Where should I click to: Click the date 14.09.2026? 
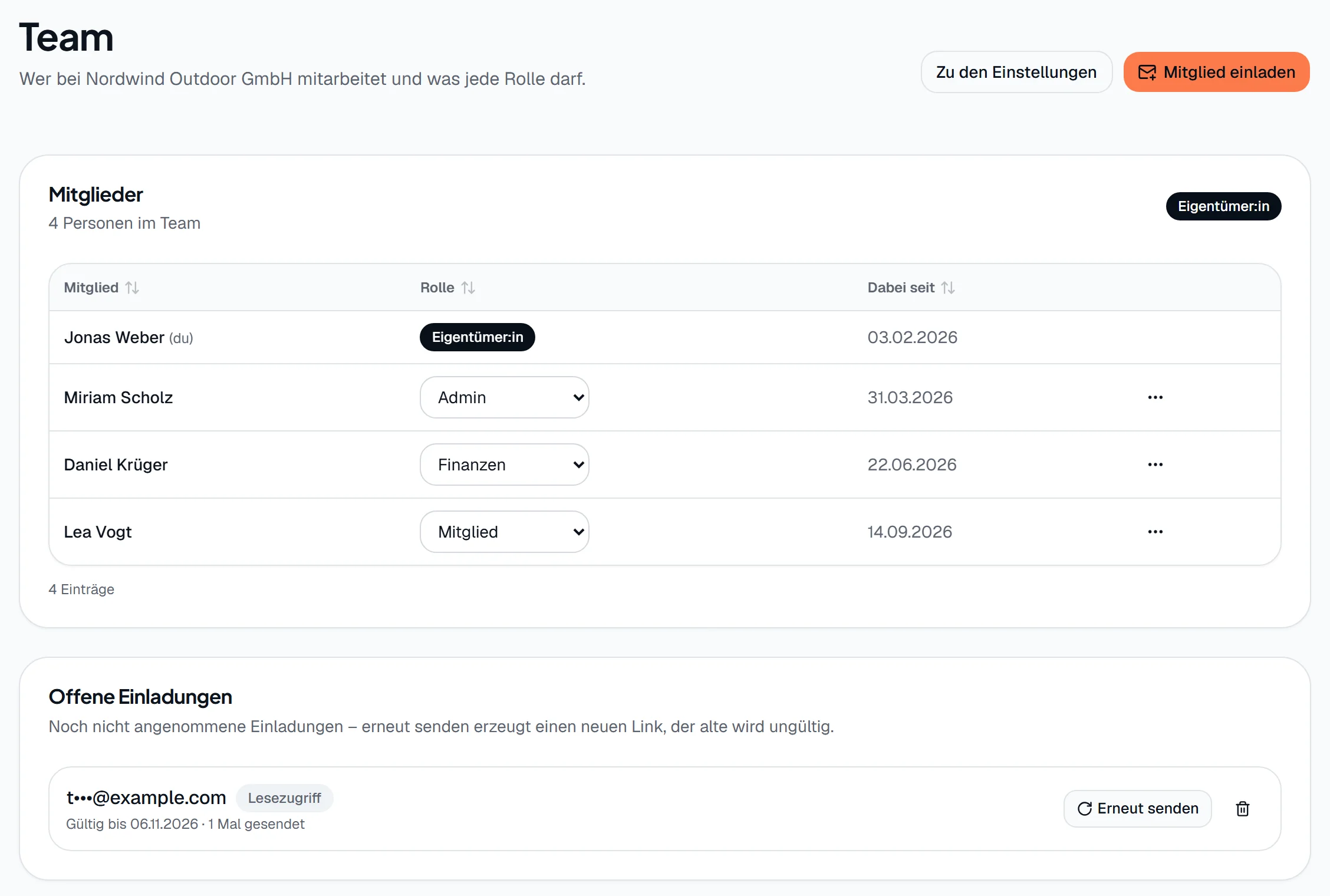click(x=909, y=532)
